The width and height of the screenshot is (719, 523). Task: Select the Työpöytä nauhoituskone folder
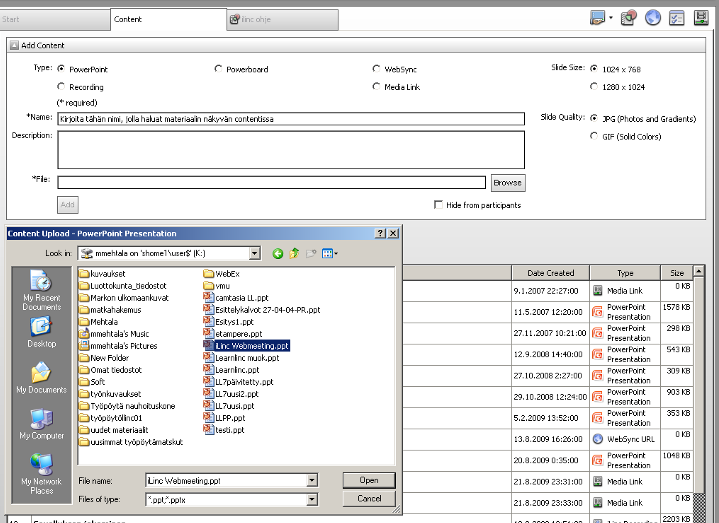(x=127, y=406)
